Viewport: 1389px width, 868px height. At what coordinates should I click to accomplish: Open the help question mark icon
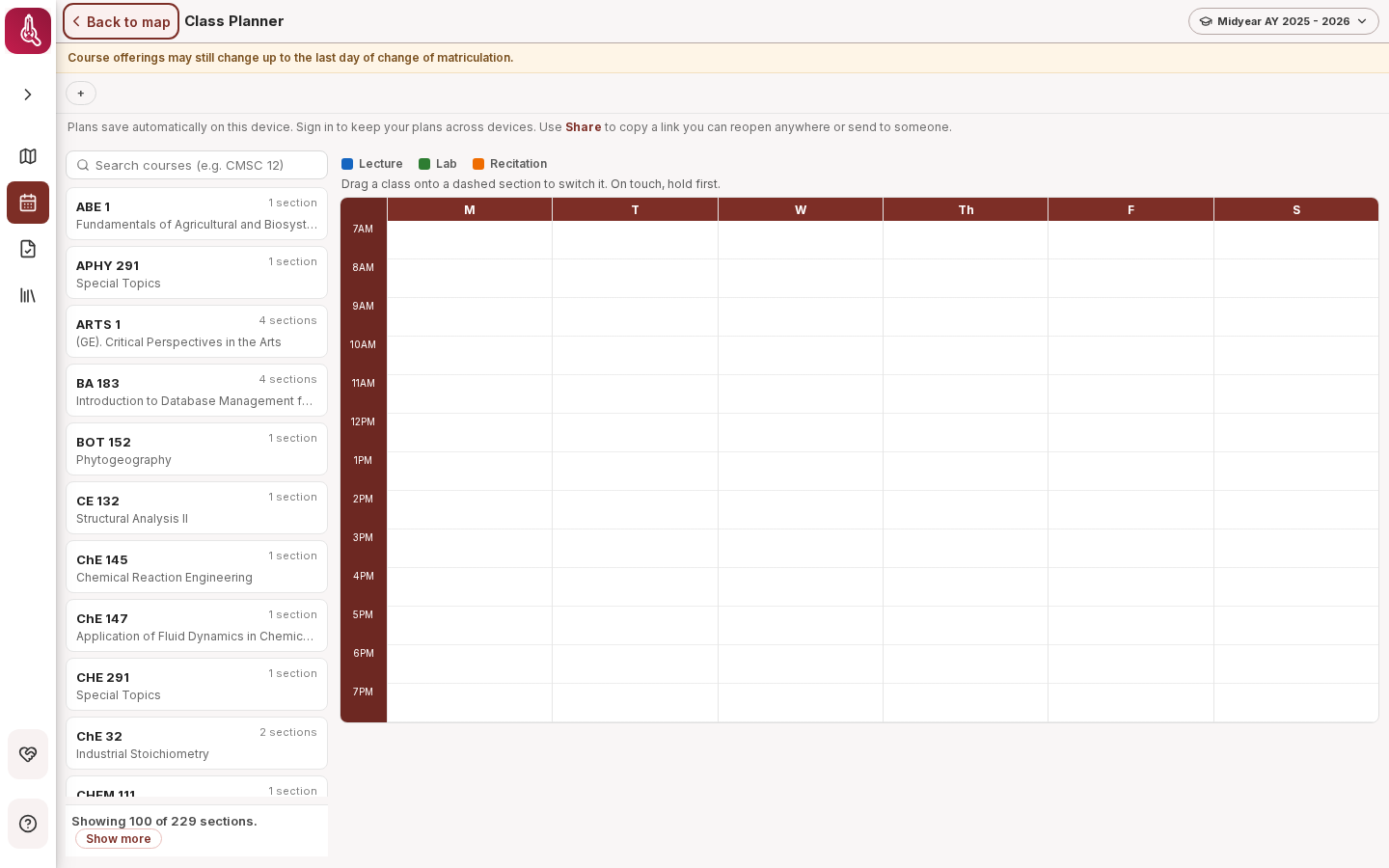pyautogui.click(x=28, y=824)
